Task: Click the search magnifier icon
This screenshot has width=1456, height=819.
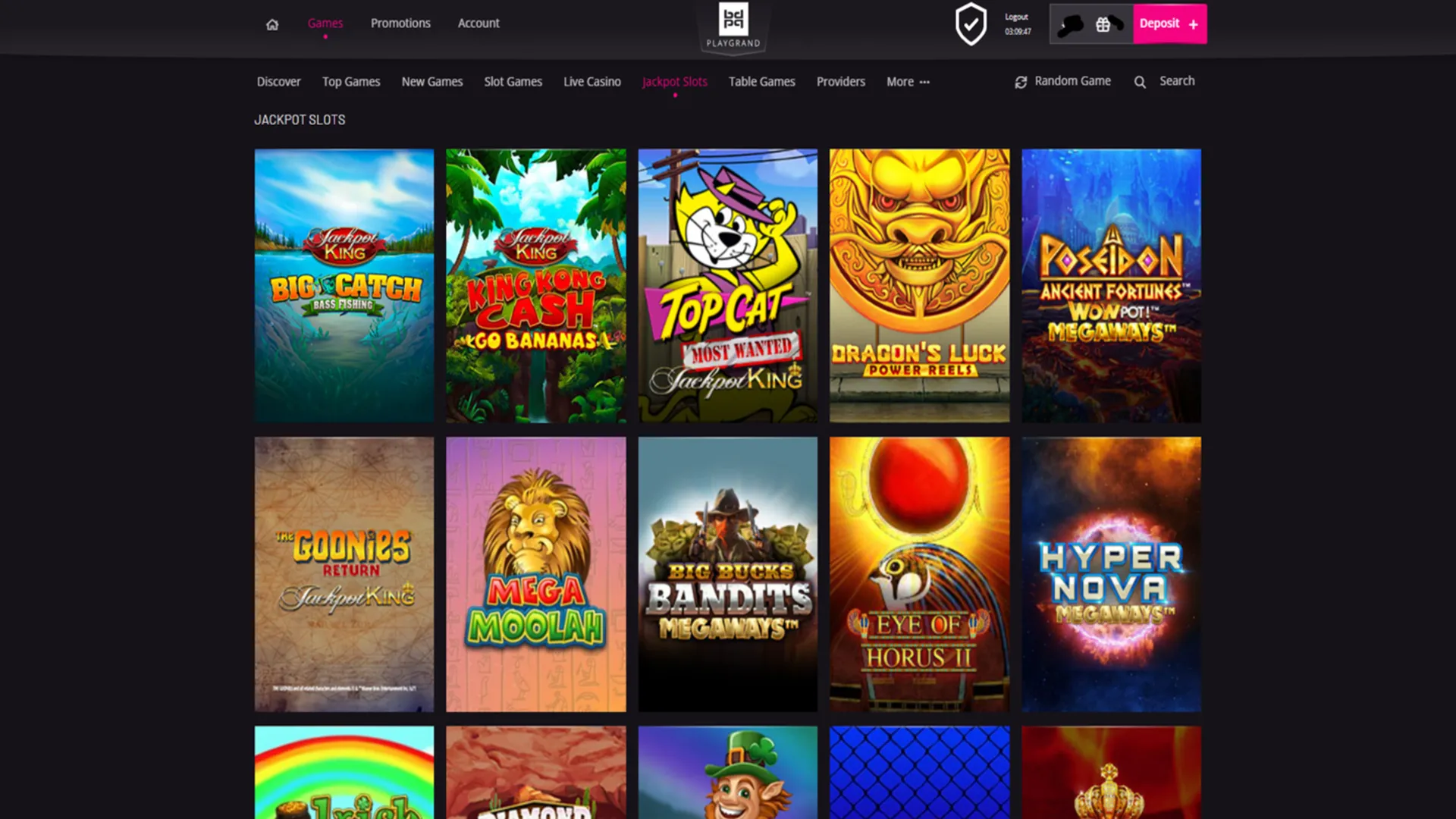Action: click(1140, 82)
